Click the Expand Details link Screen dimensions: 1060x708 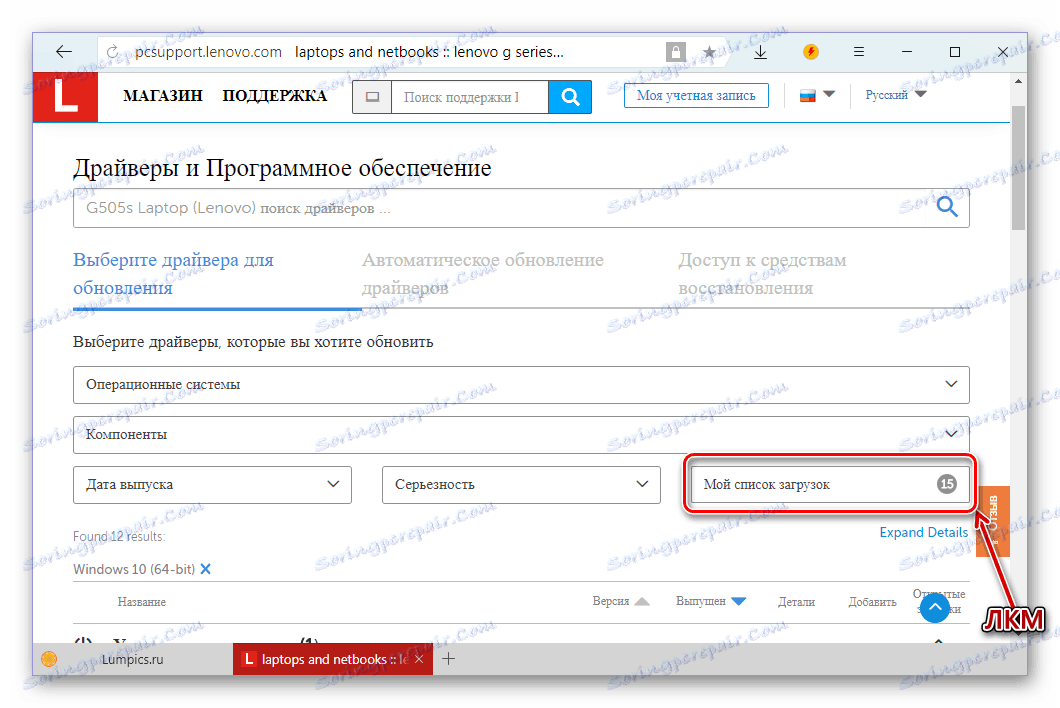coord(923,532)
